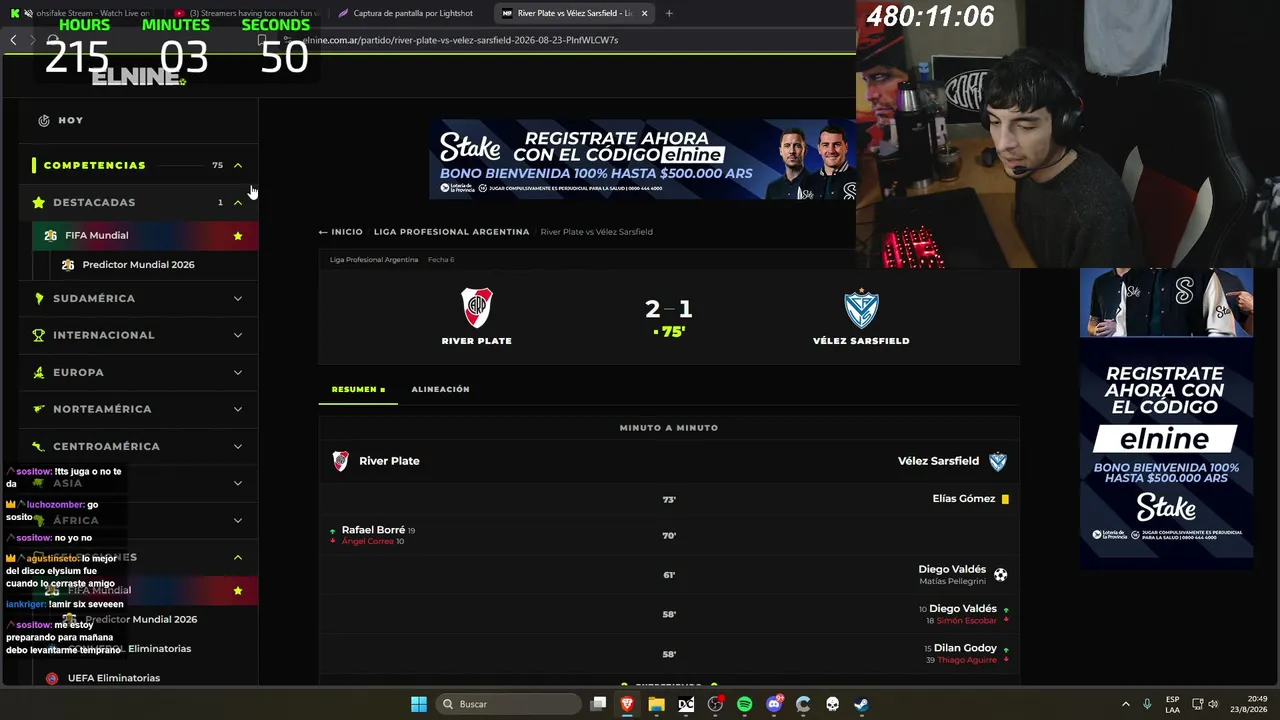Open the skull icon app in taskbar
The width and height of the screenshot is (1280, 720).
832,704
